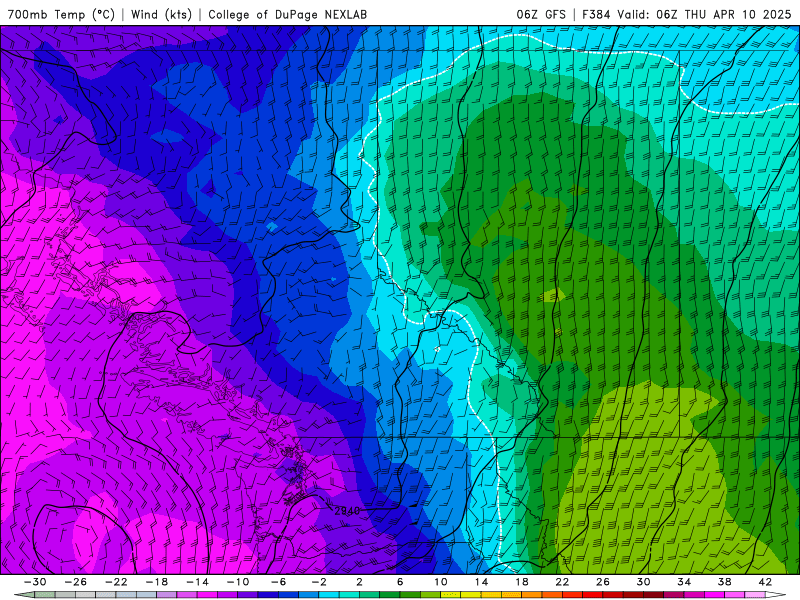Click the 10 degree scale label

tap(441, 582)
